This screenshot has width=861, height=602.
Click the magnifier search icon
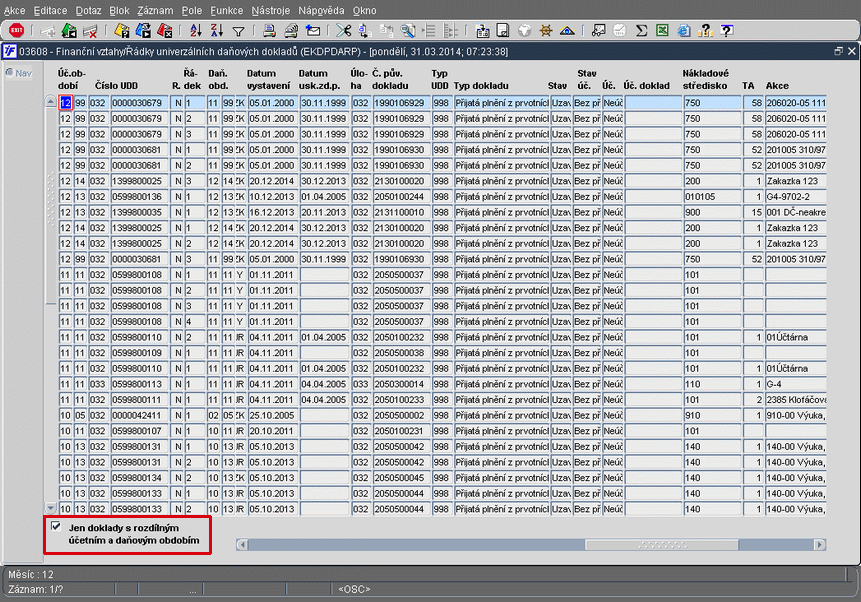click(x=408, y=30)
